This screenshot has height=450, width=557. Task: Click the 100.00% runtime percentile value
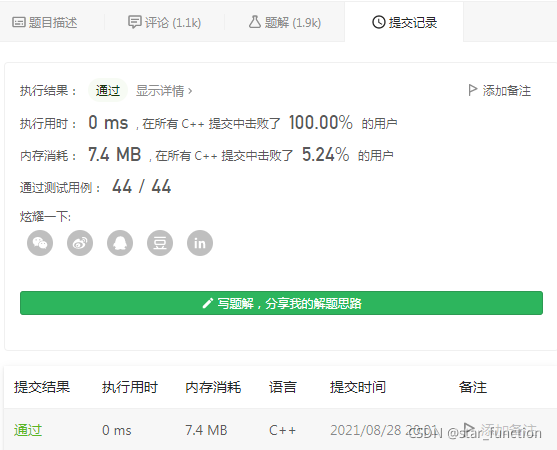(x=321, y=123)
